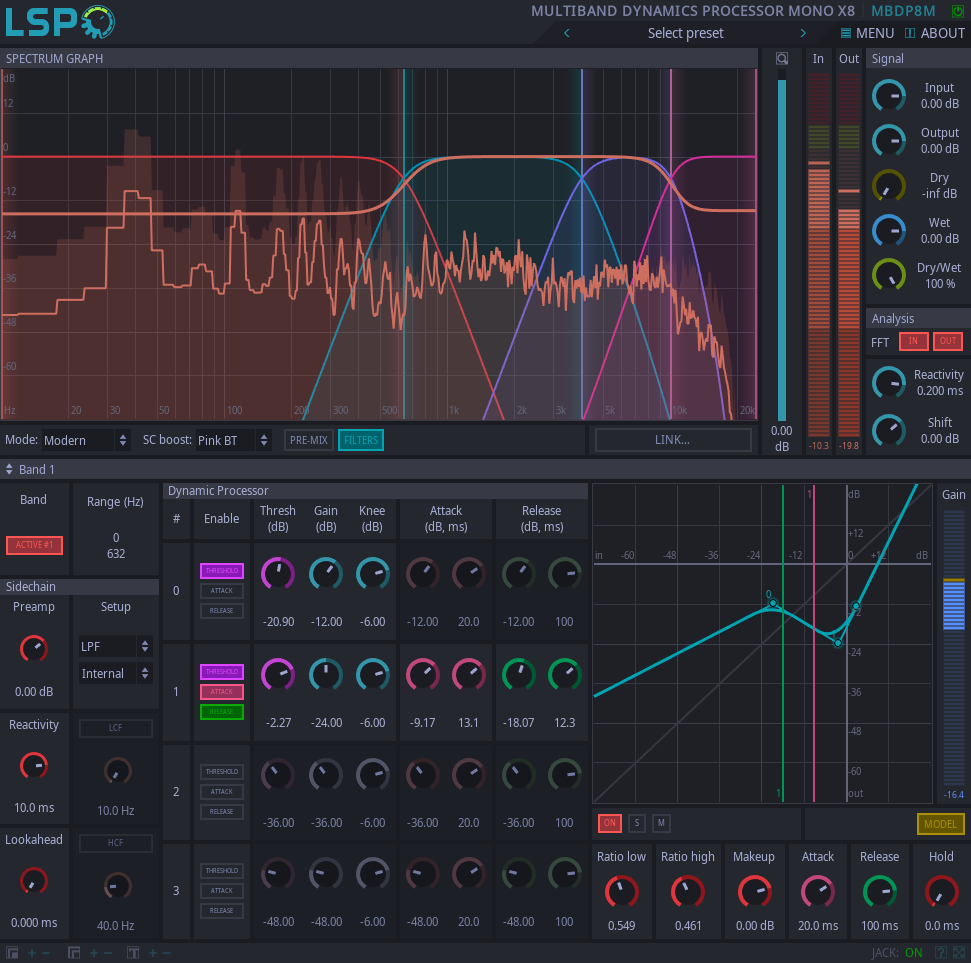Click the 'T' icon in the bottom toolbar
This screenshot has width=971, height=963.
pos(131,953)
